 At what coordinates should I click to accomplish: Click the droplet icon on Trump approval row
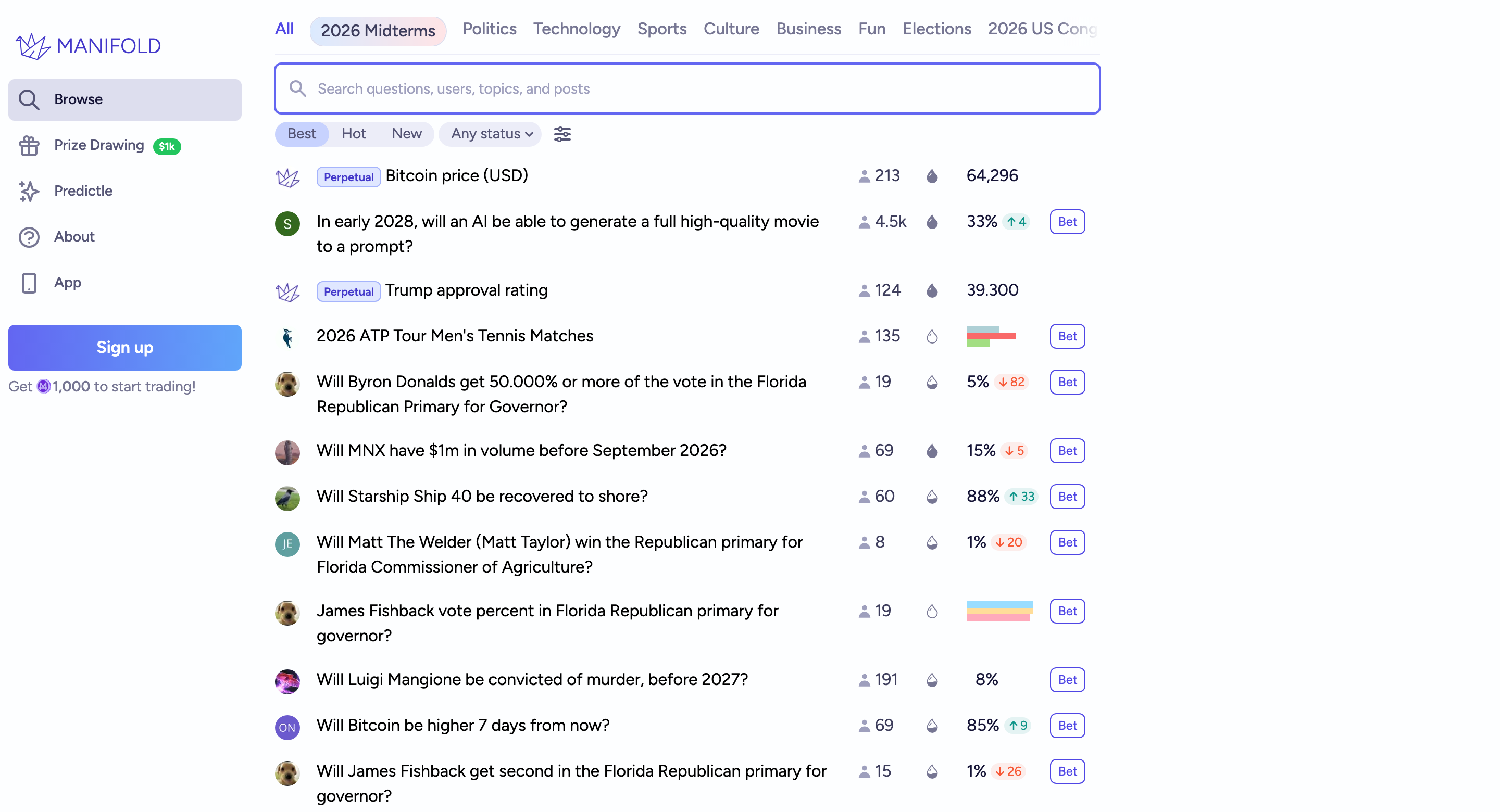(932, 290)
